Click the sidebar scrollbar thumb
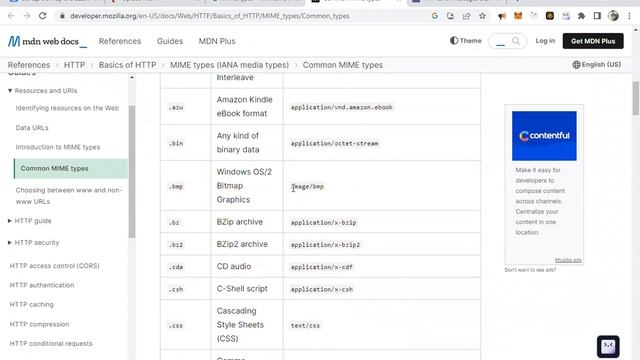 132,171
